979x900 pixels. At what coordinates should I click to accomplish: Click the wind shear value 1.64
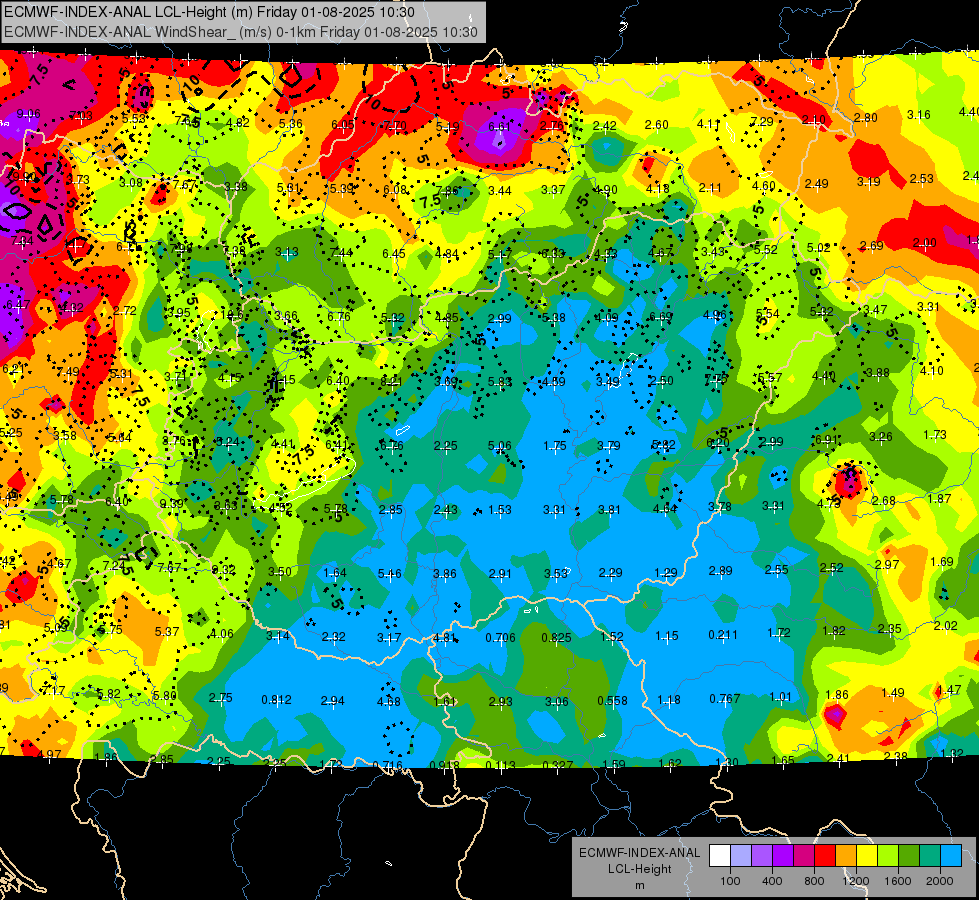tap(335, 573)
